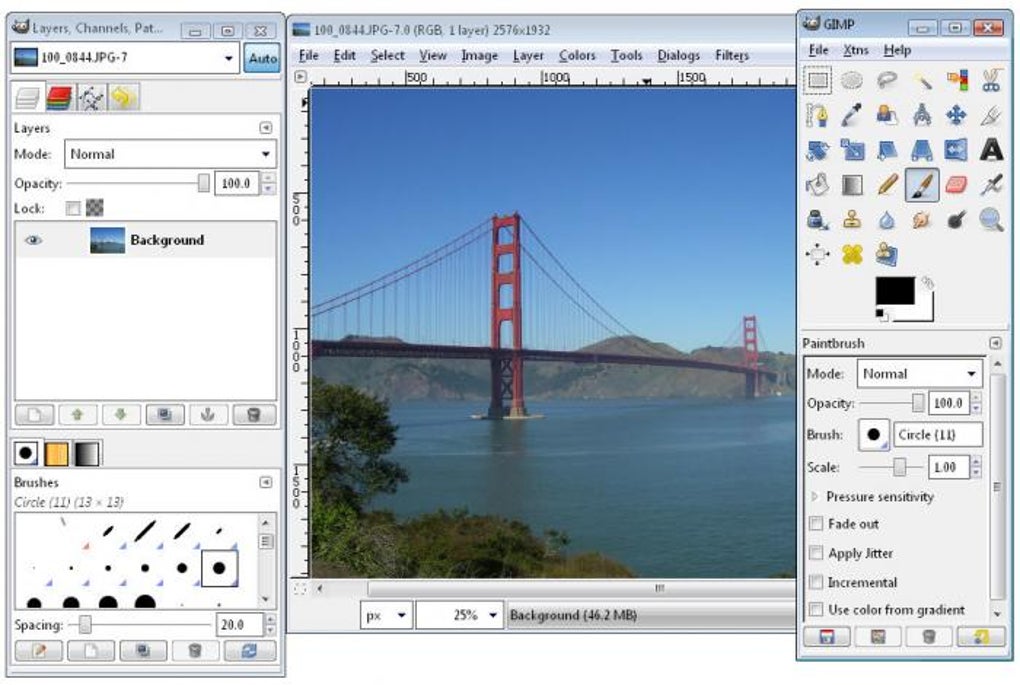Viewport: 1020px width, 685px height.
Task: Open the Layer menu
Action: [528, 56]
